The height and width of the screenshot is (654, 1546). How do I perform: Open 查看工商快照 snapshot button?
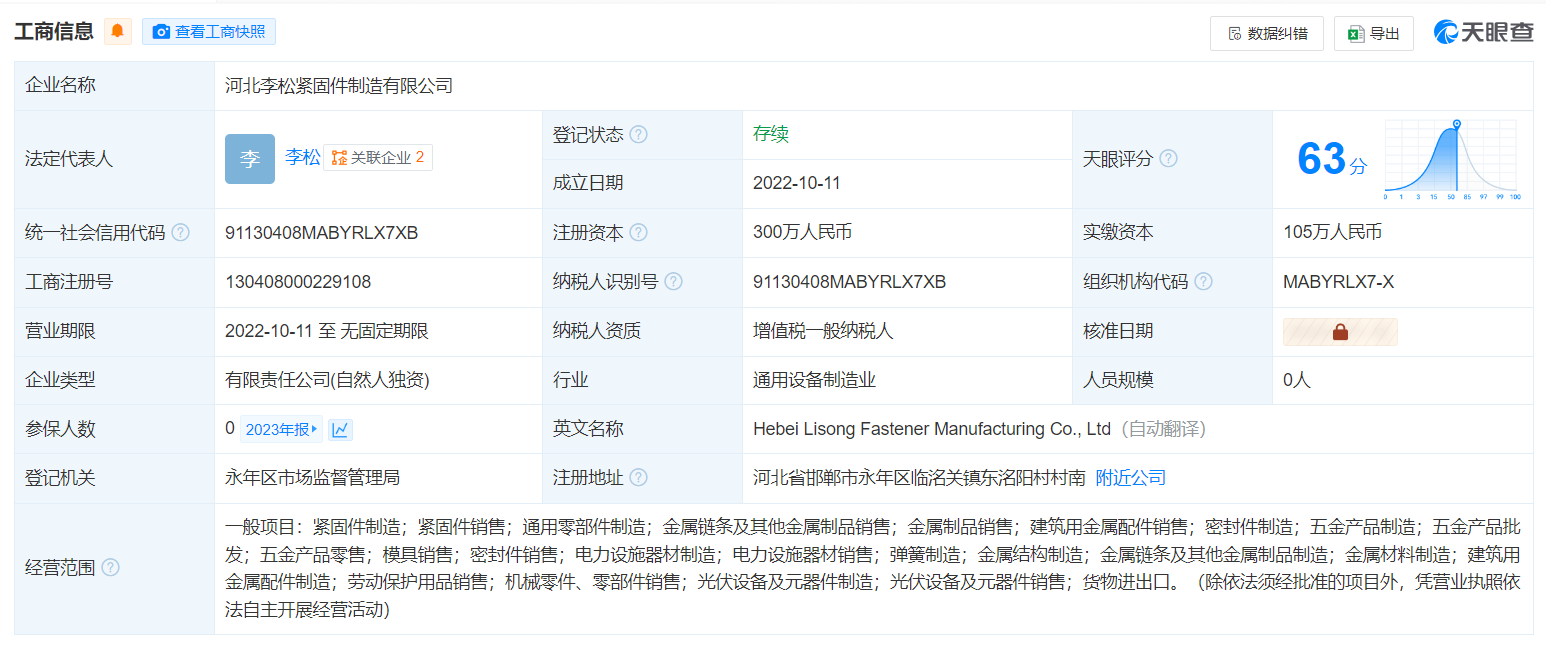(x=209, y=32)
